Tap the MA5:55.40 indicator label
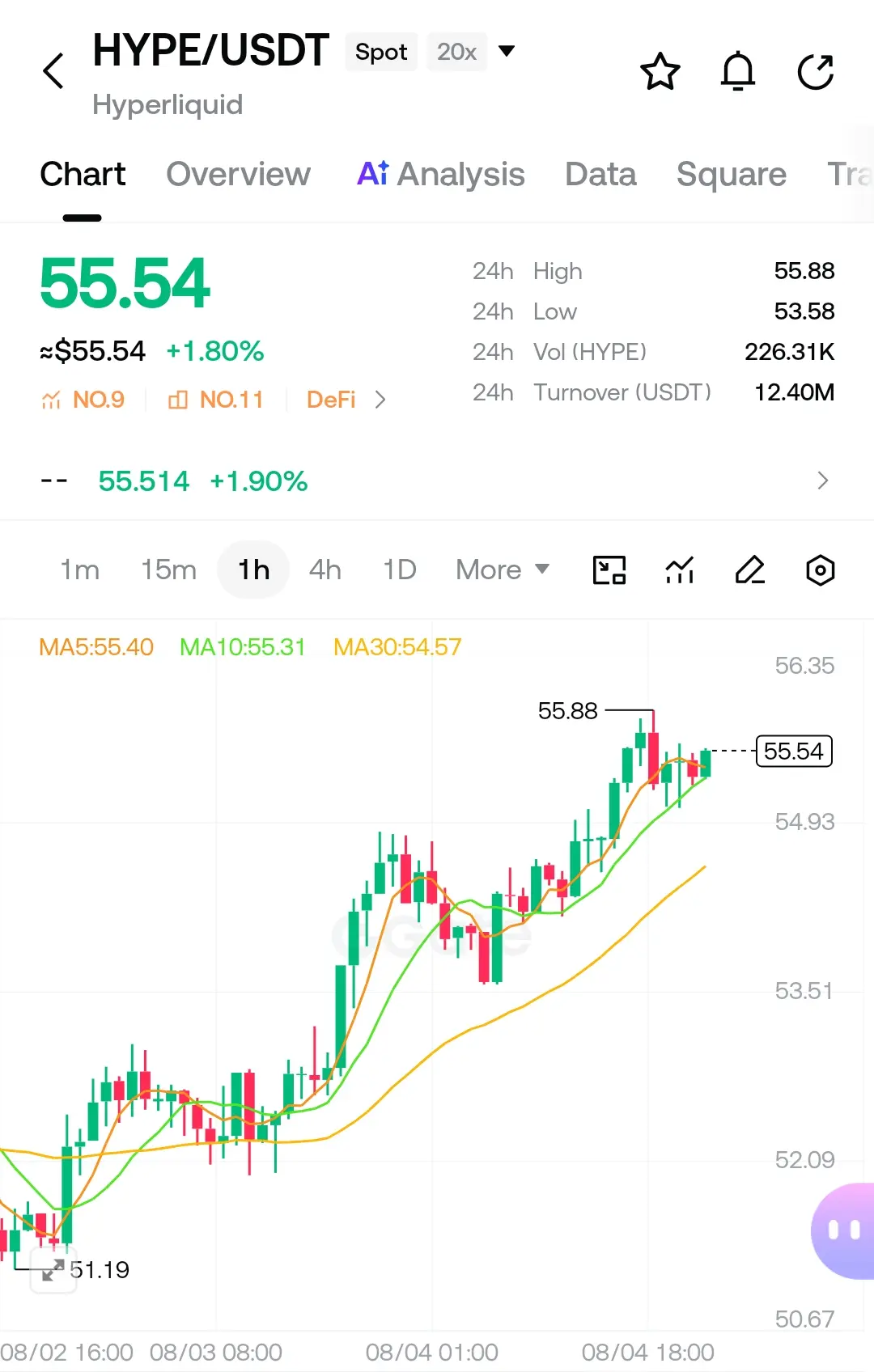This screenshot has width=874, height=1372. point(96,647)
